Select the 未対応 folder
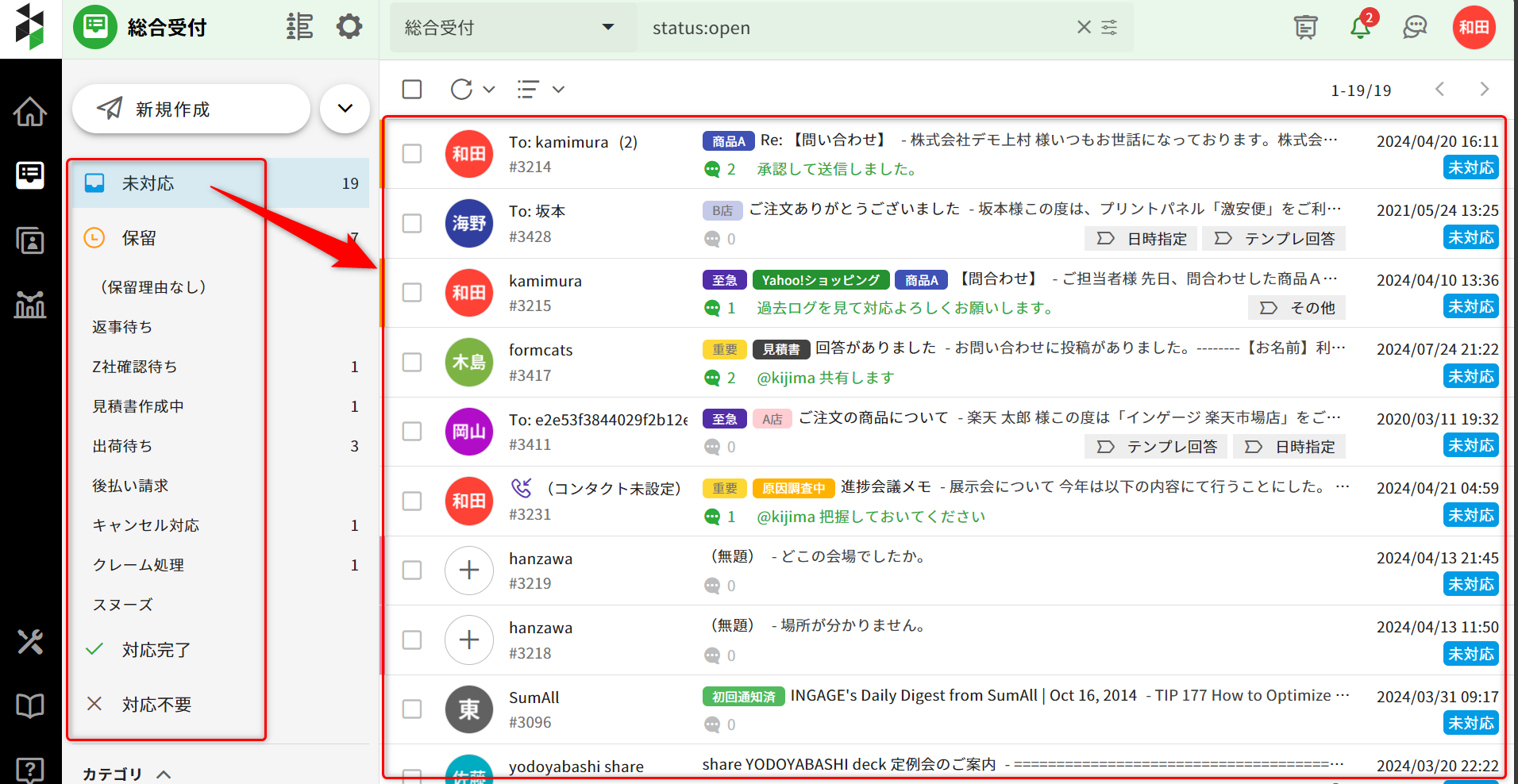1518x784 pixels. (148, 183)
